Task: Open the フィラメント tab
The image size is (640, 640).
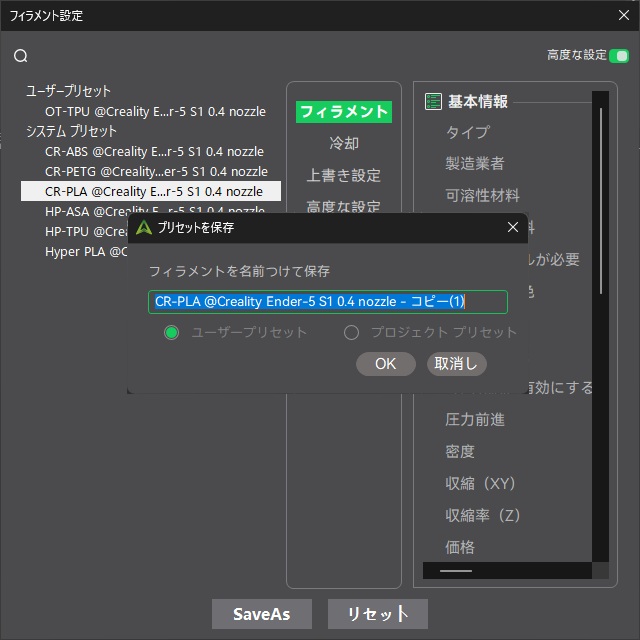Action: point(343,112)
